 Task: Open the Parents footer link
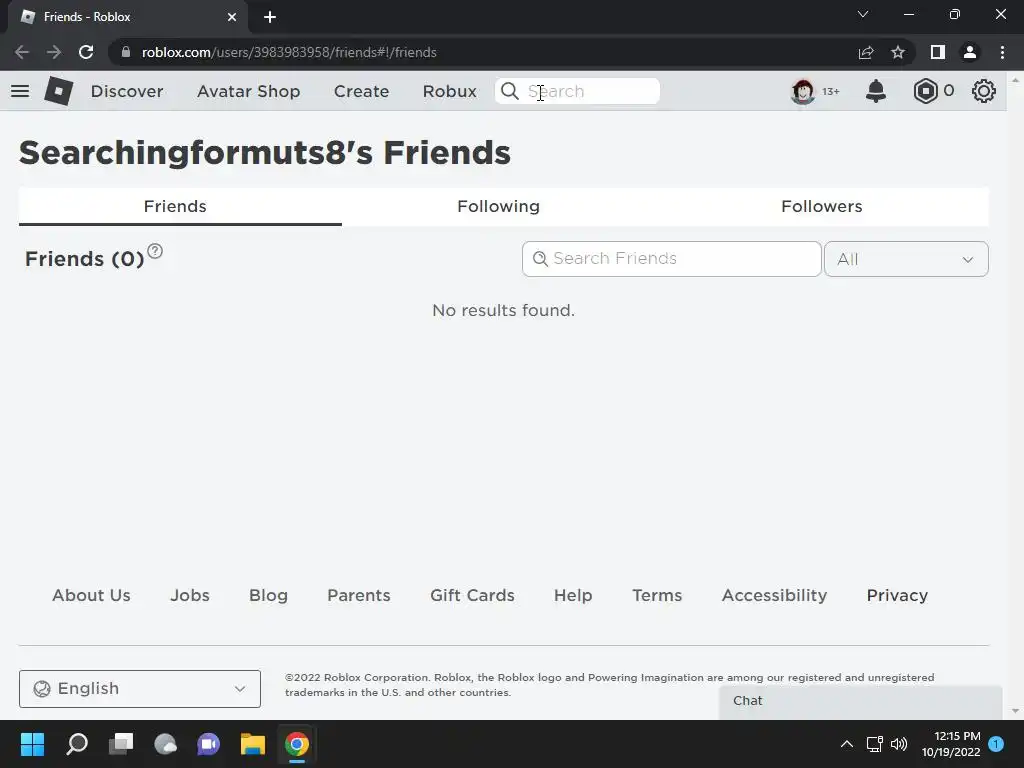pyautogui.click(x=359, y=596)
